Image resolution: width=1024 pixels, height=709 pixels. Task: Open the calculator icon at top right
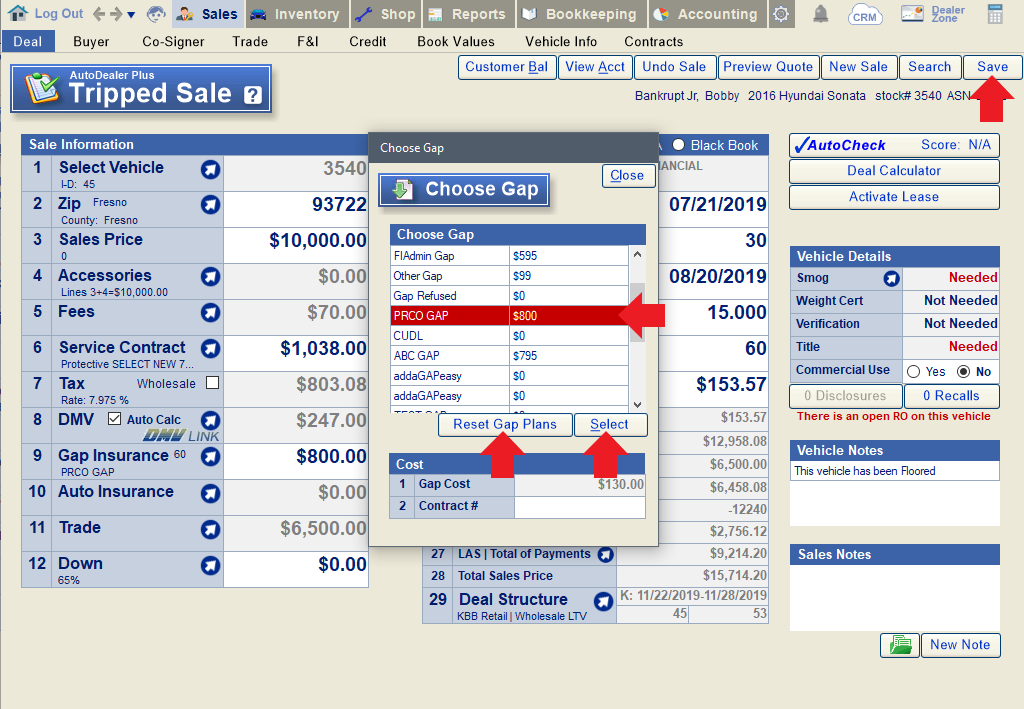coord(995,14)
